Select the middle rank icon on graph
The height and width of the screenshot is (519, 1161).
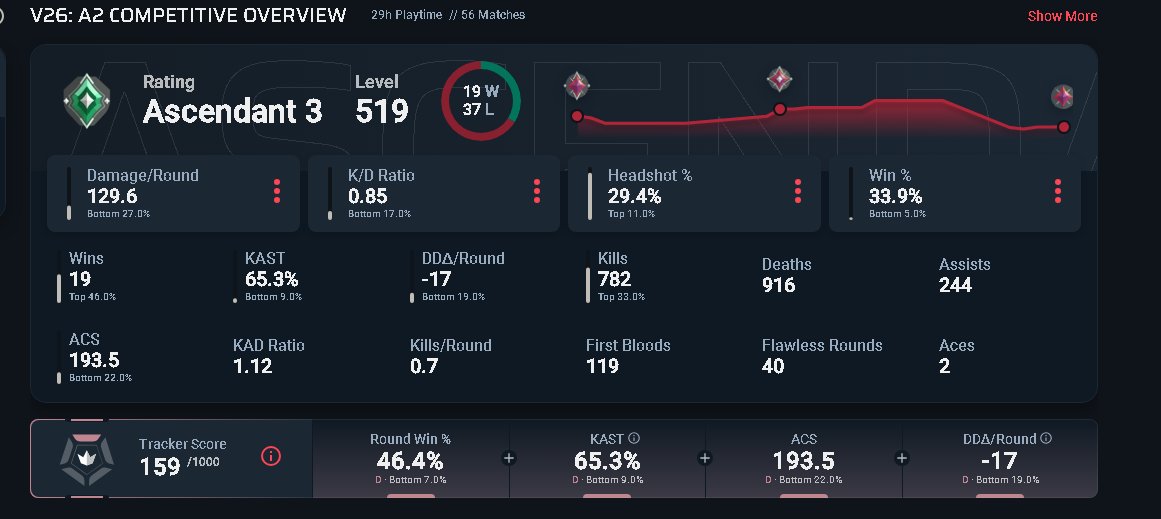coord(779,78)
